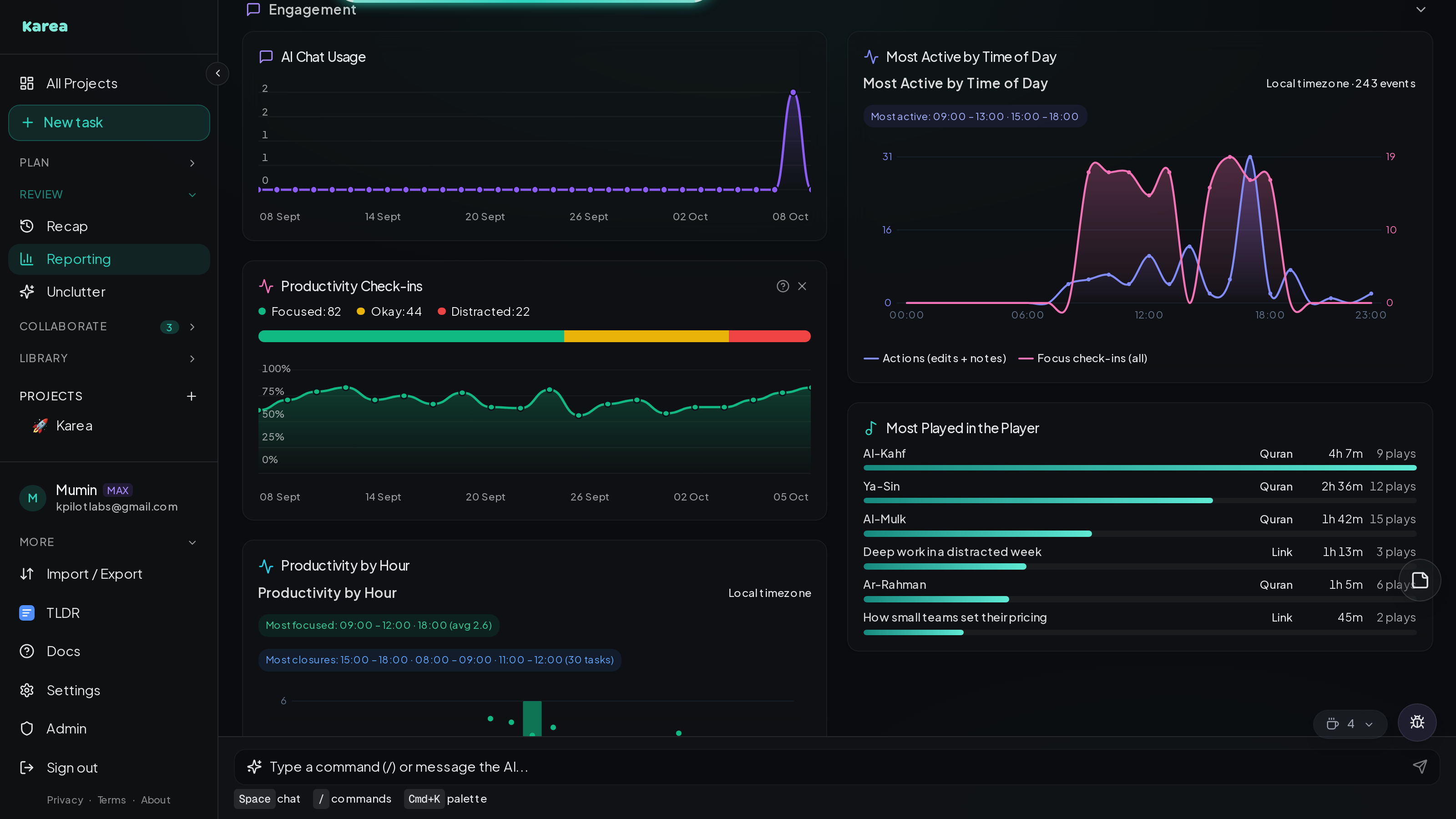
Task: Click the Import / Export arrows icon
Action: coord(26,574)
